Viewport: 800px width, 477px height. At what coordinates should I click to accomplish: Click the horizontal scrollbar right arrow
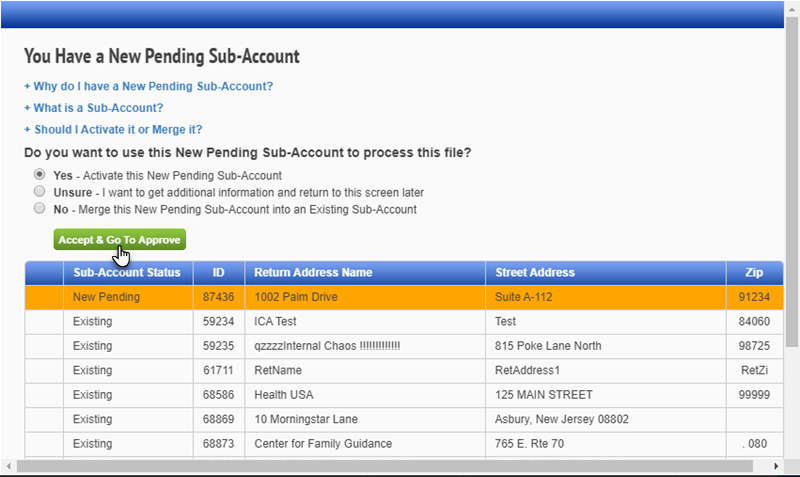[x=777, y=466]
